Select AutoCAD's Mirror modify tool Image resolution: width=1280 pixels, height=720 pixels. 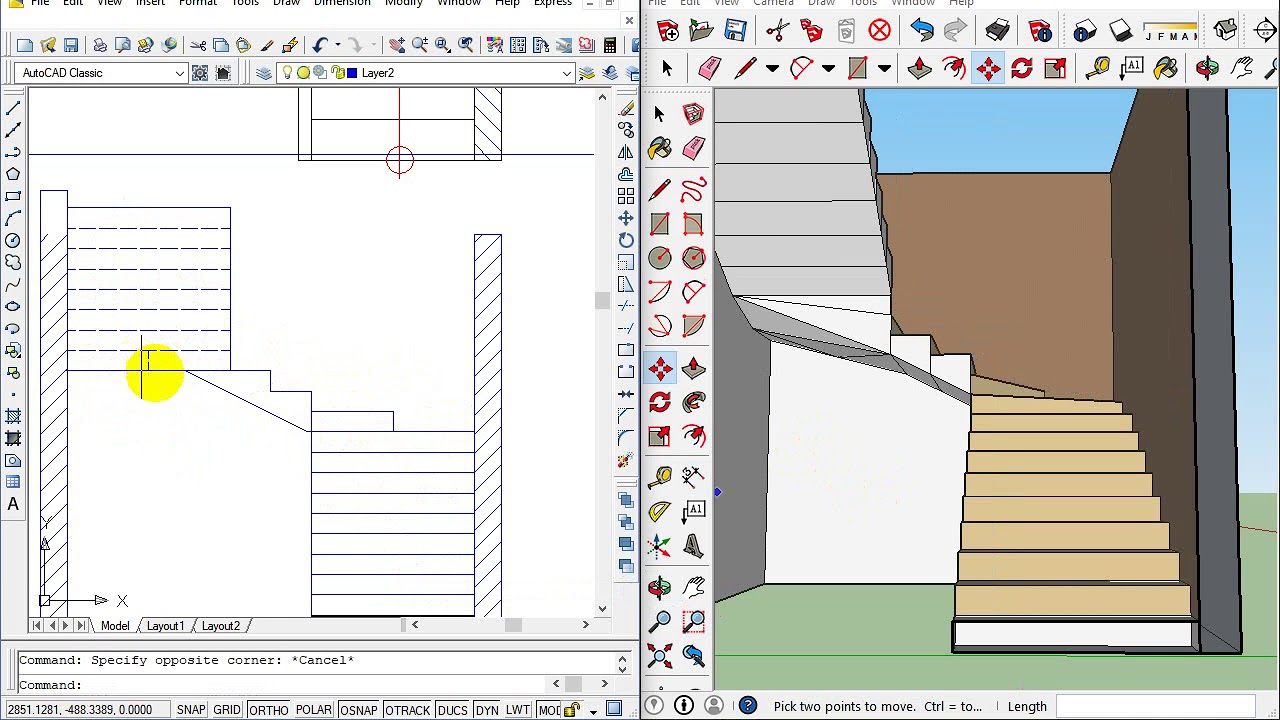coord(626,152)
